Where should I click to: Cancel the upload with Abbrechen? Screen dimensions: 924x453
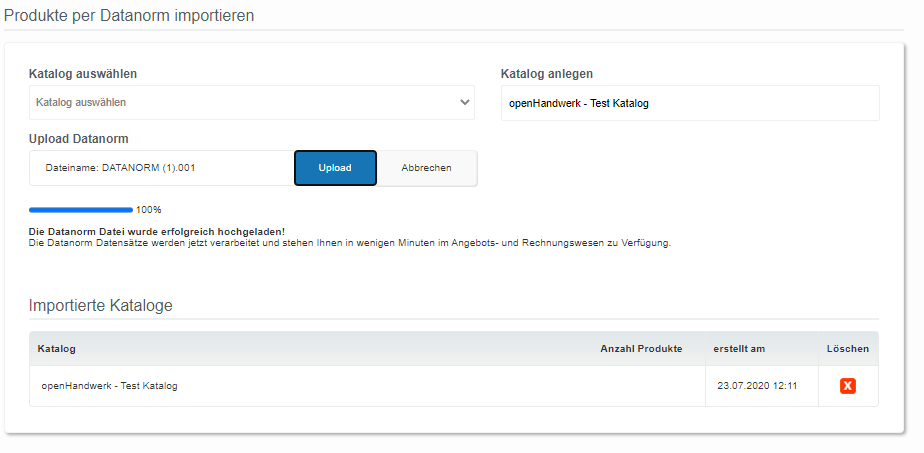[427, 168]
